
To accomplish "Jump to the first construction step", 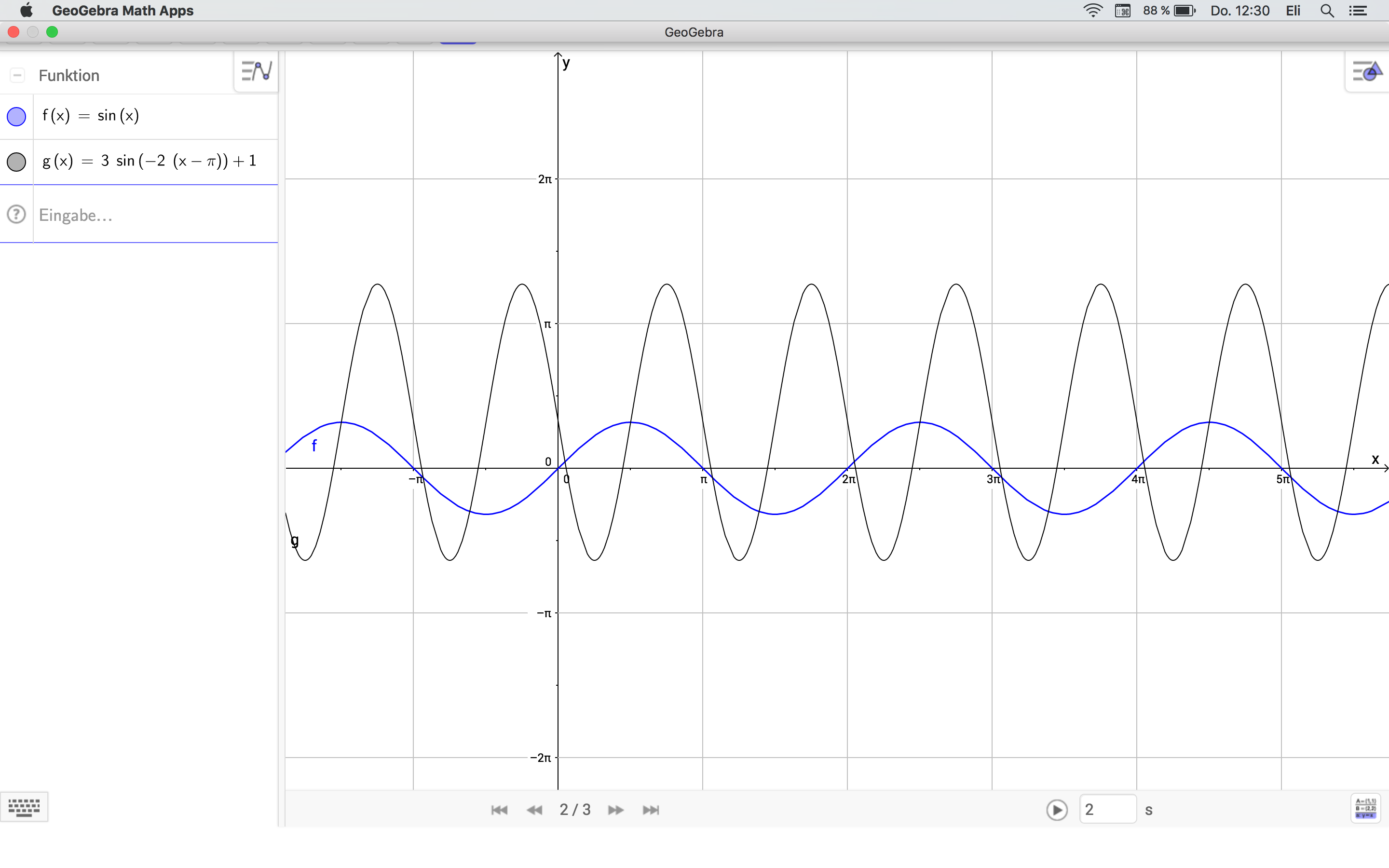I will click(x=499, y=810).
